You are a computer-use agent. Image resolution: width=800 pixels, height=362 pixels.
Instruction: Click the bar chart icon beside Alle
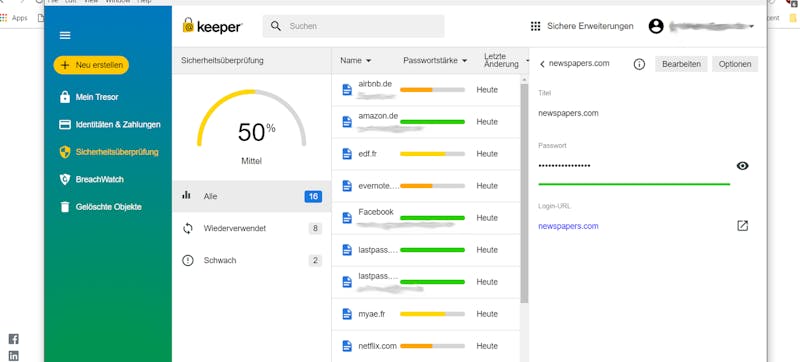[x=186, y=195]
